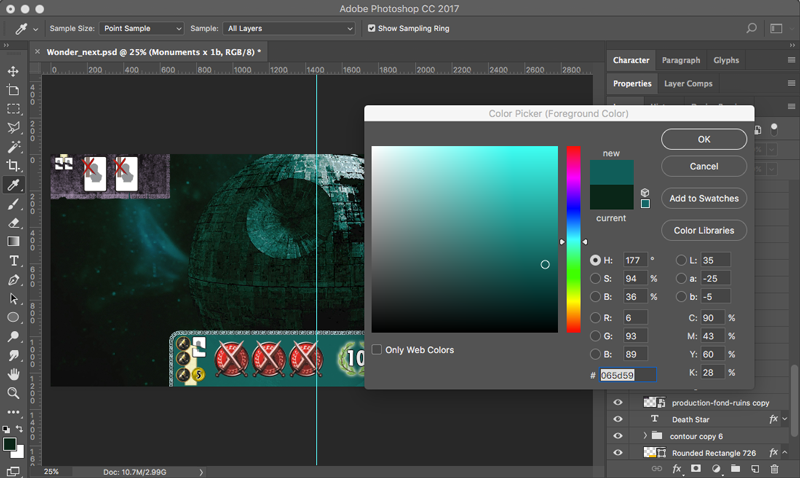Select the Path Selection tool

click(x=13, y=298)
